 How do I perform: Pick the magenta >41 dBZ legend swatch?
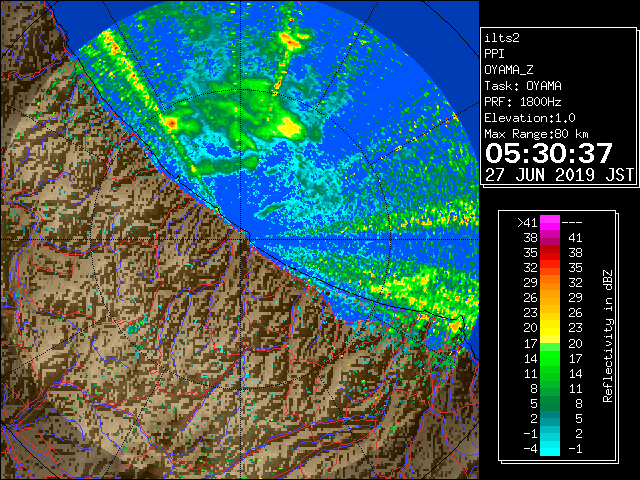(x=550, y=222)
